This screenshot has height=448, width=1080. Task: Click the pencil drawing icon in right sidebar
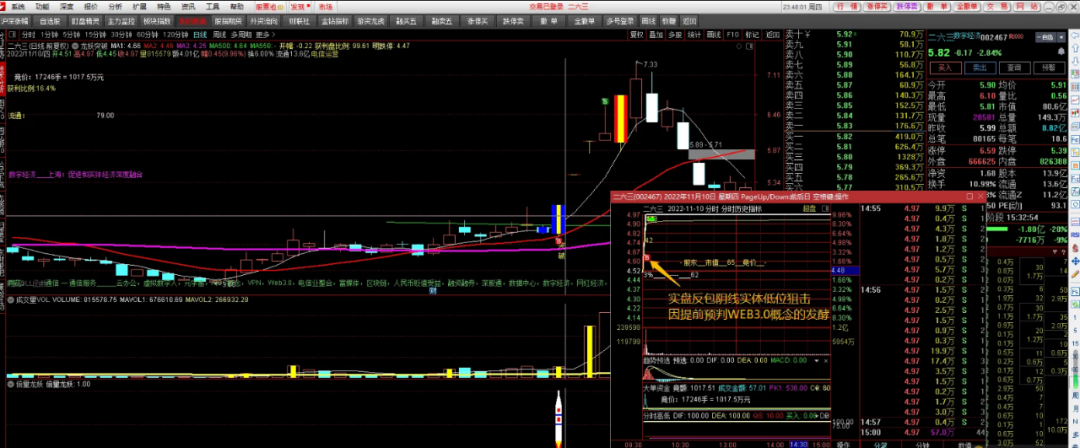click(x=1075, y=274)
